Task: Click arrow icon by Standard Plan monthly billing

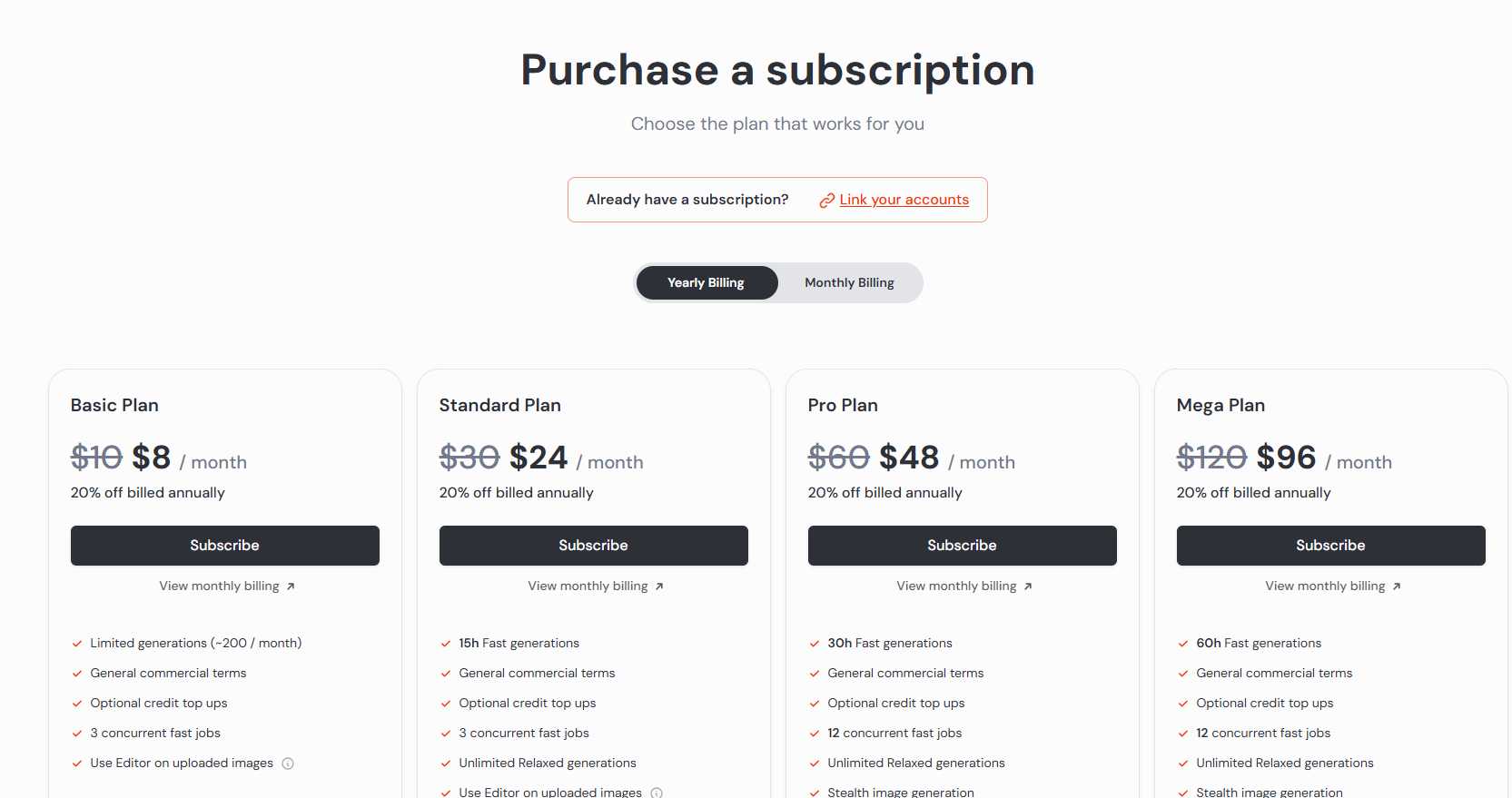Action: (659, 586)
